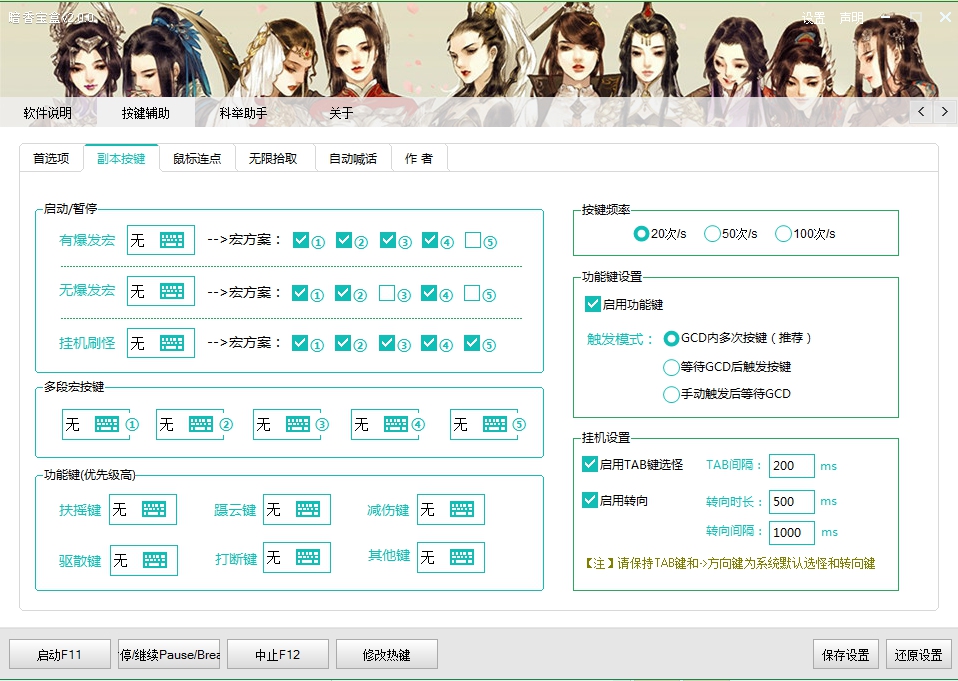Click keyboard icon next to 减伤键
Image resolution: width=958 pixels, height=681 pixels.
click(461, 509)
